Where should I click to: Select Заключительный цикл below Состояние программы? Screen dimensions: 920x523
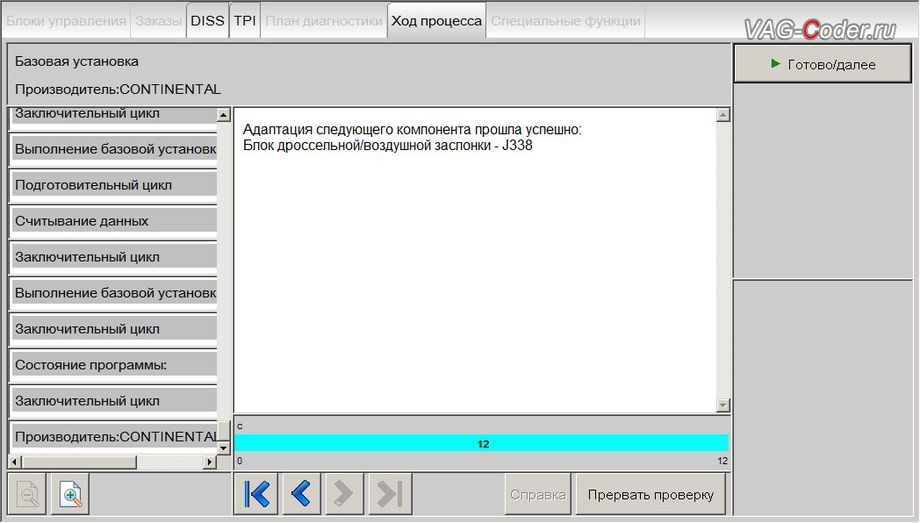pos(114,400)
